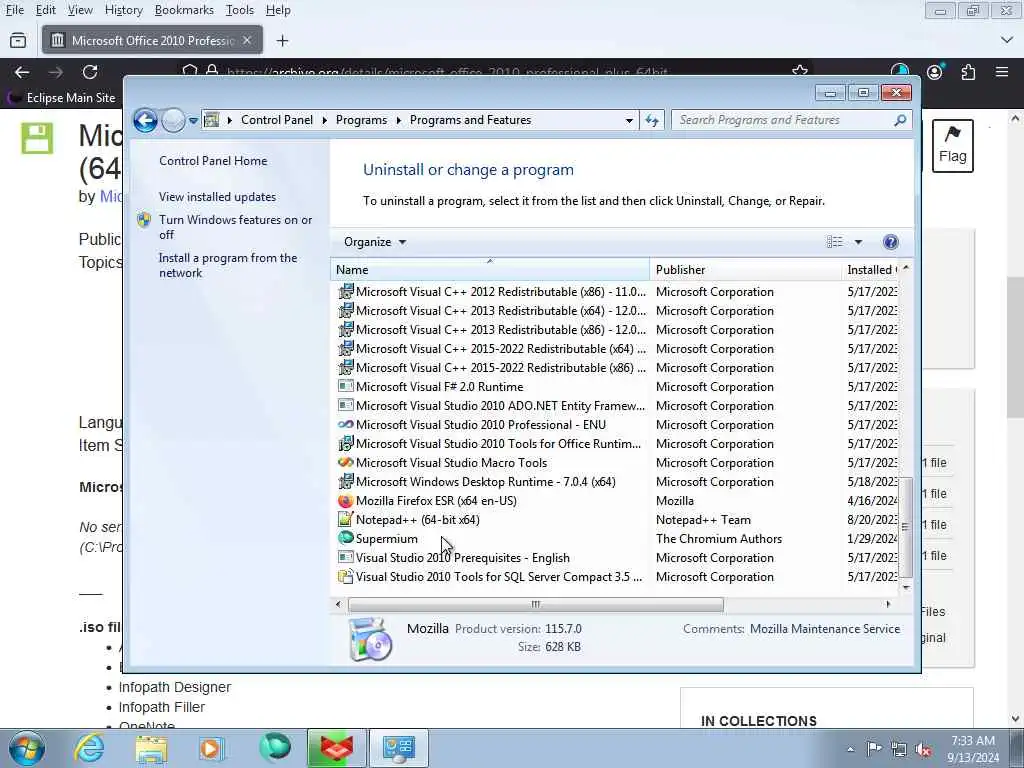Image resolution: width=1024 pixels, height=768 pixels.
Task: Expand the arrow after Programs breadcrumb
Action: click(399, 120)
